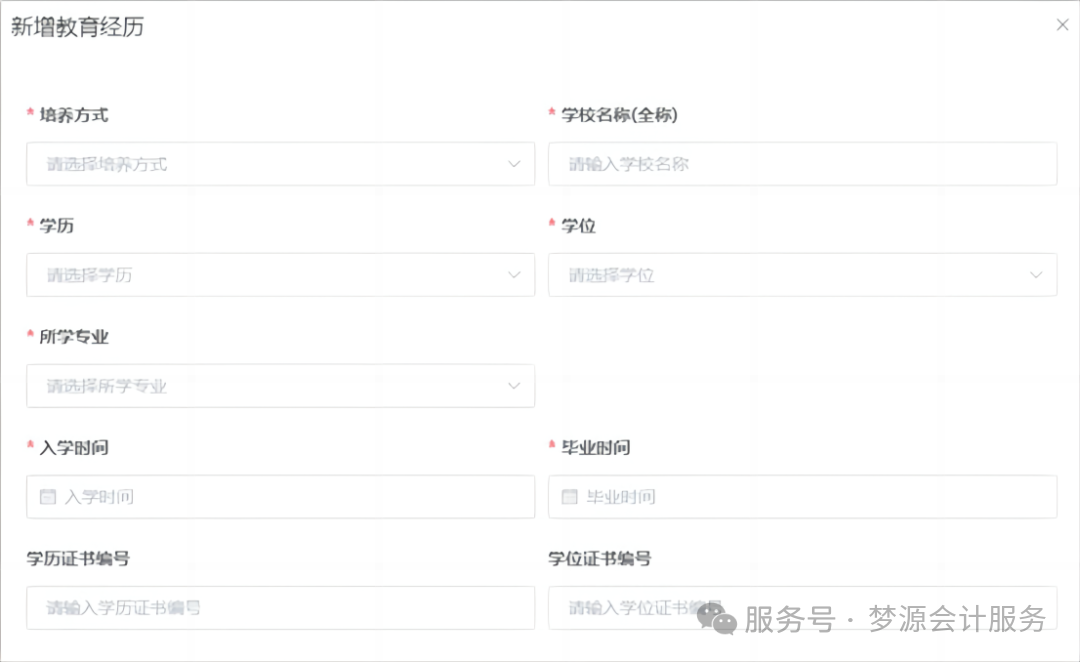Viewport: 1080px width, 662px height.
Task: Click chevron arrow of 学位 select
Action: 1036,275
